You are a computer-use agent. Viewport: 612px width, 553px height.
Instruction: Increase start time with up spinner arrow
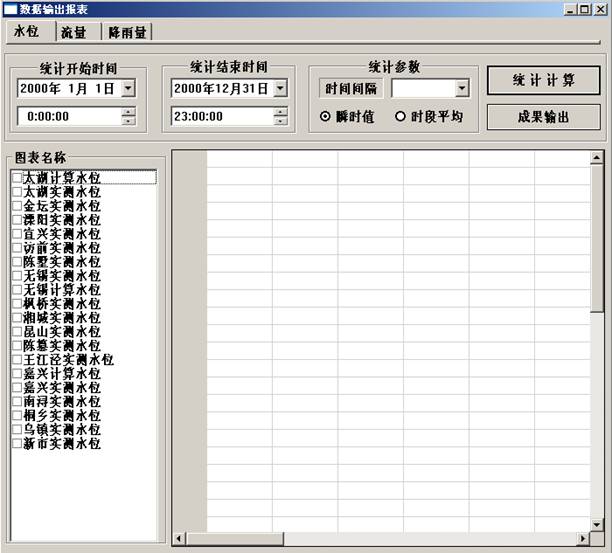128,111
